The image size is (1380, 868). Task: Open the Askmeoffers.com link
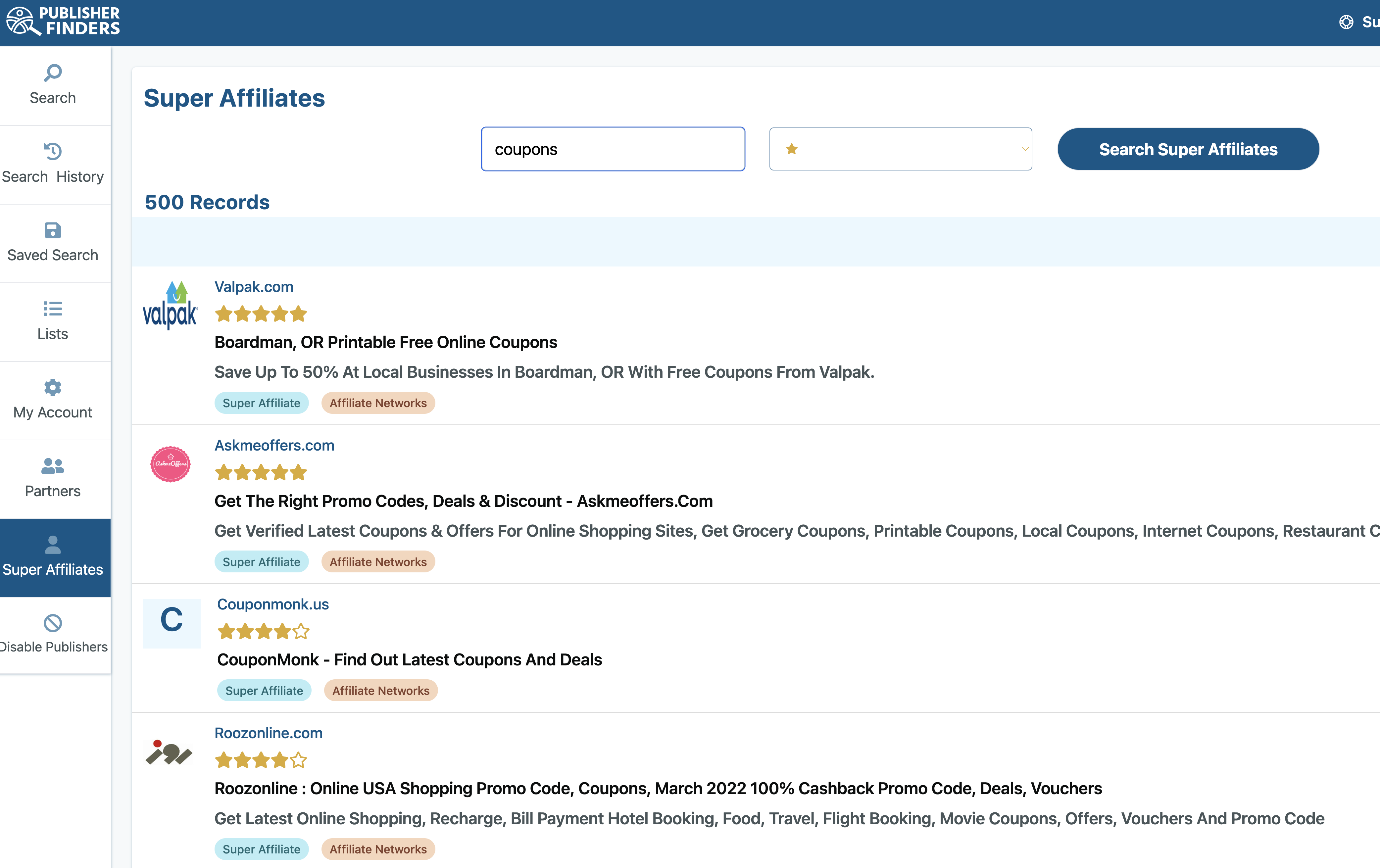point(274,445)
